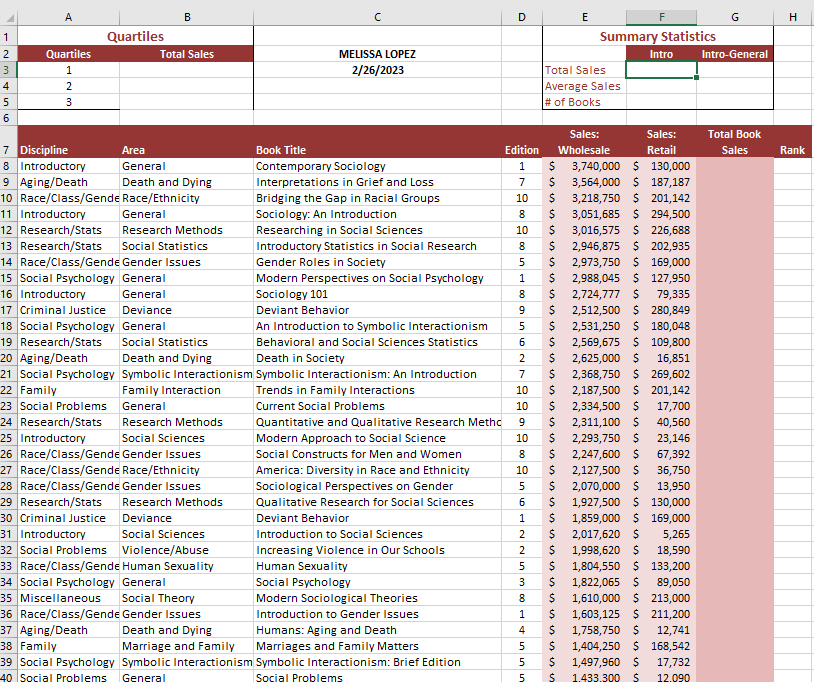Select column A header
This screenshot has height=682, width=814.
[69, 17]
